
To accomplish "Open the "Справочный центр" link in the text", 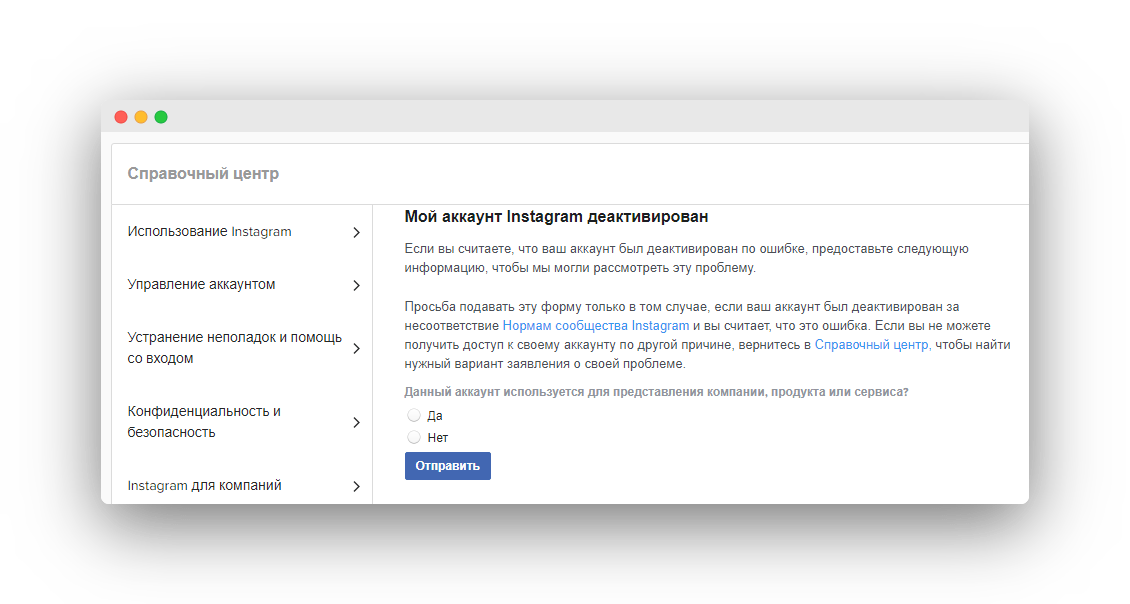I will 872,345.
